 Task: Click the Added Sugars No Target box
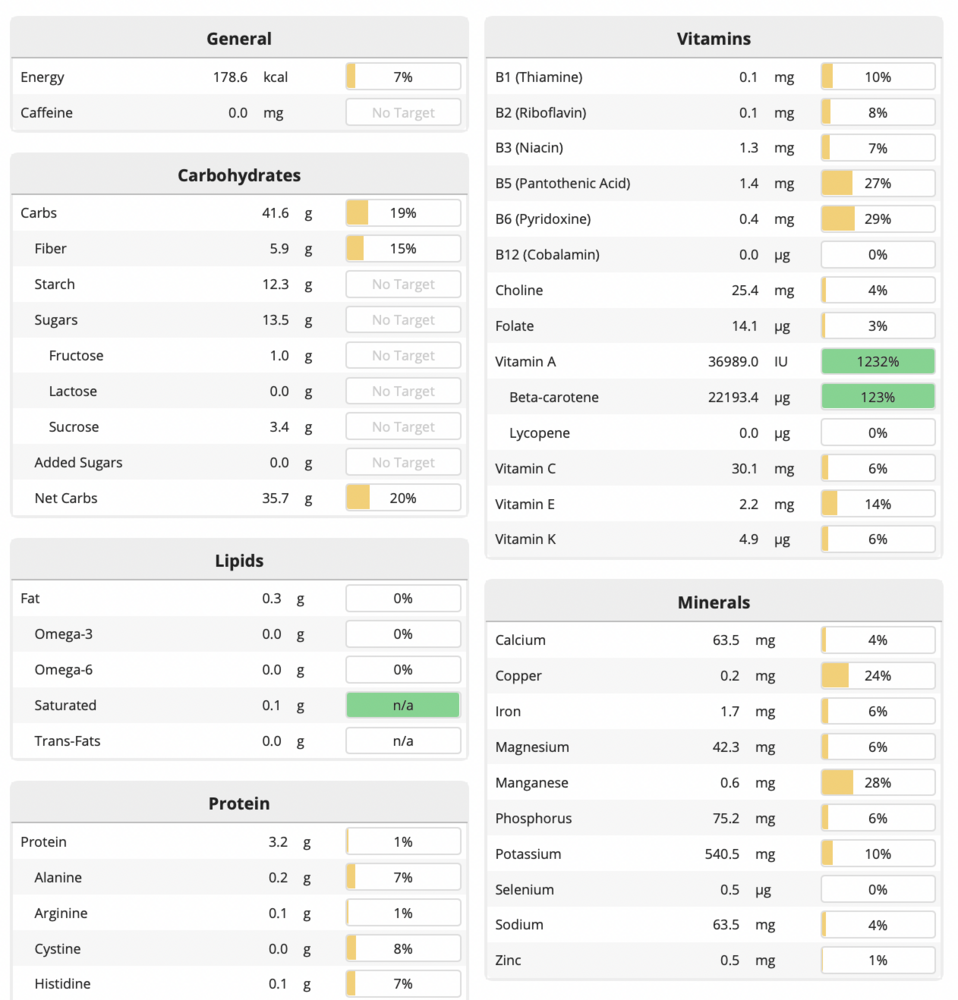[403, 463]
